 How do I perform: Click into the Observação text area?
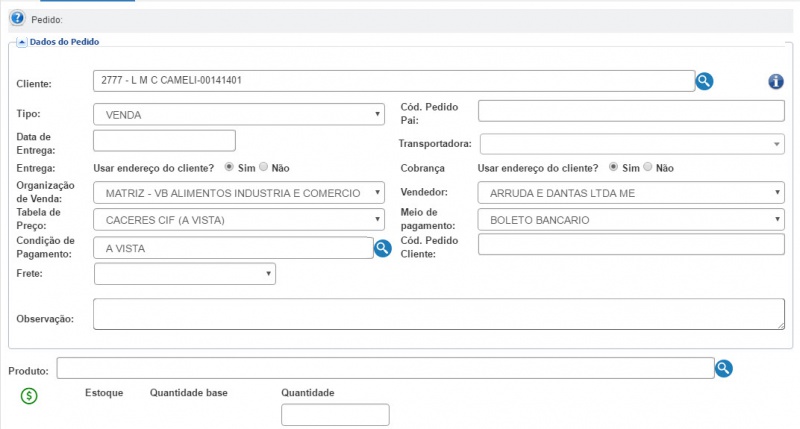[439, 314]
